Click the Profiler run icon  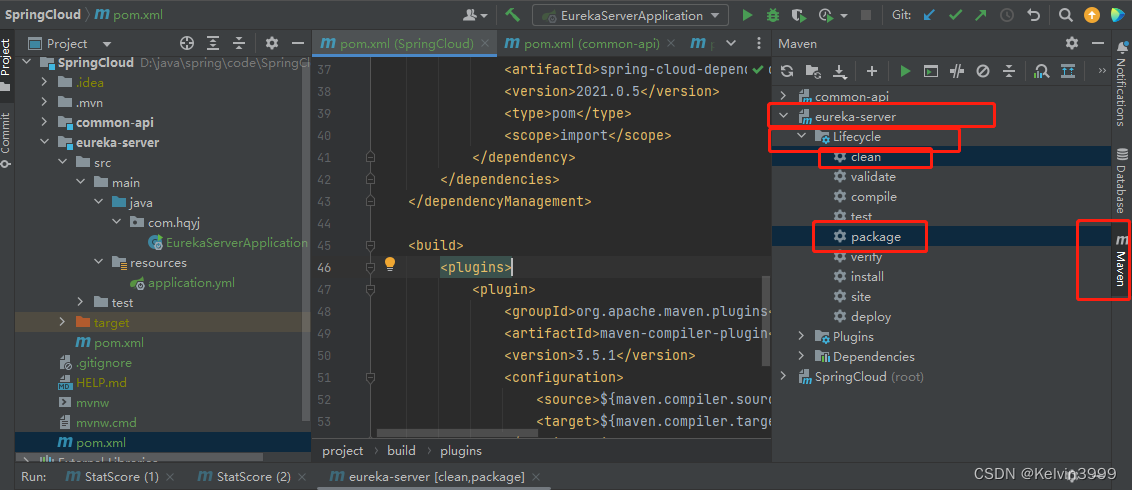click(827, 15)
